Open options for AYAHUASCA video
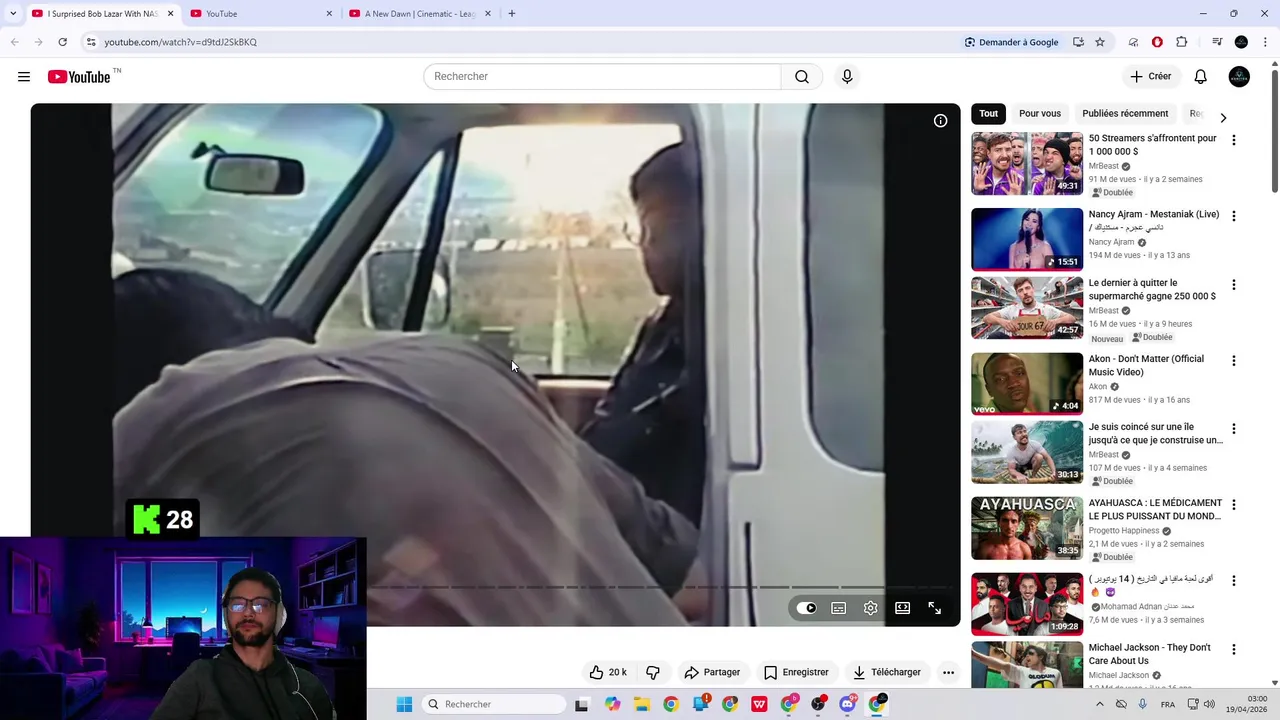 [x=1233, y=504]
